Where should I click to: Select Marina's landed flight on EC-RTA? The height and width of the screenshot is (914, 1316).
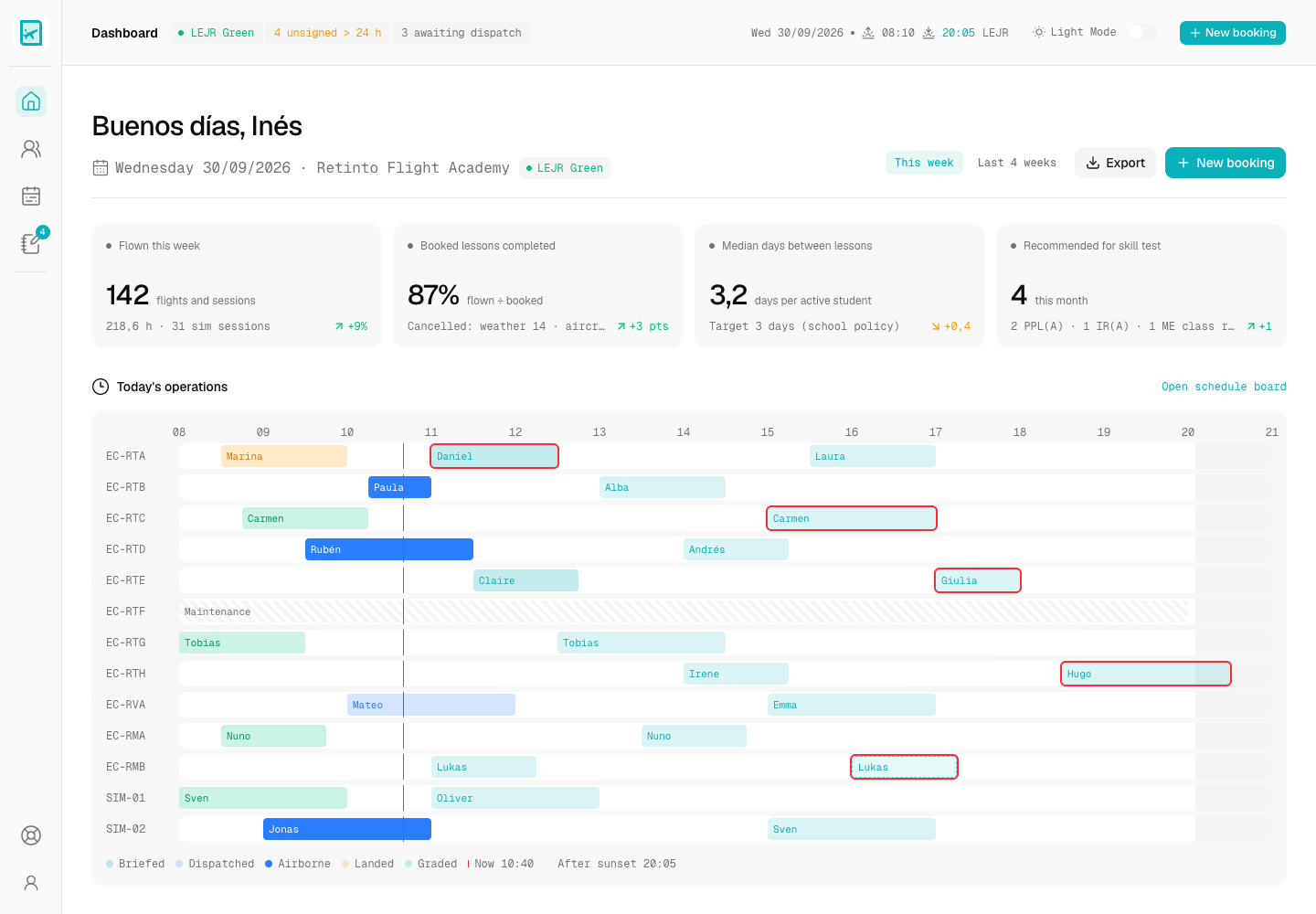284,456
